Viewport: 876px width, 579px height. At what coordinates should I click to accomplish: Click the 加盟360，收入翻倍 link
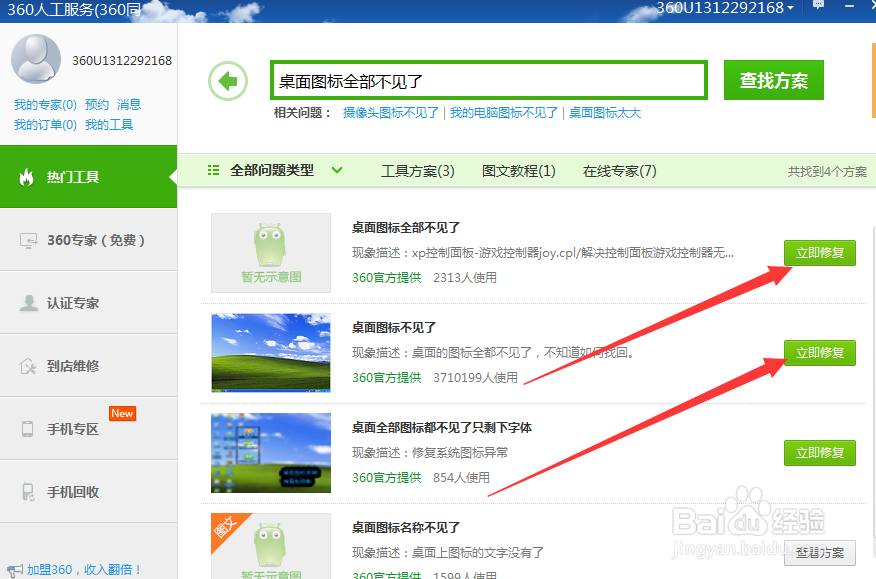(x=84, y=570)
